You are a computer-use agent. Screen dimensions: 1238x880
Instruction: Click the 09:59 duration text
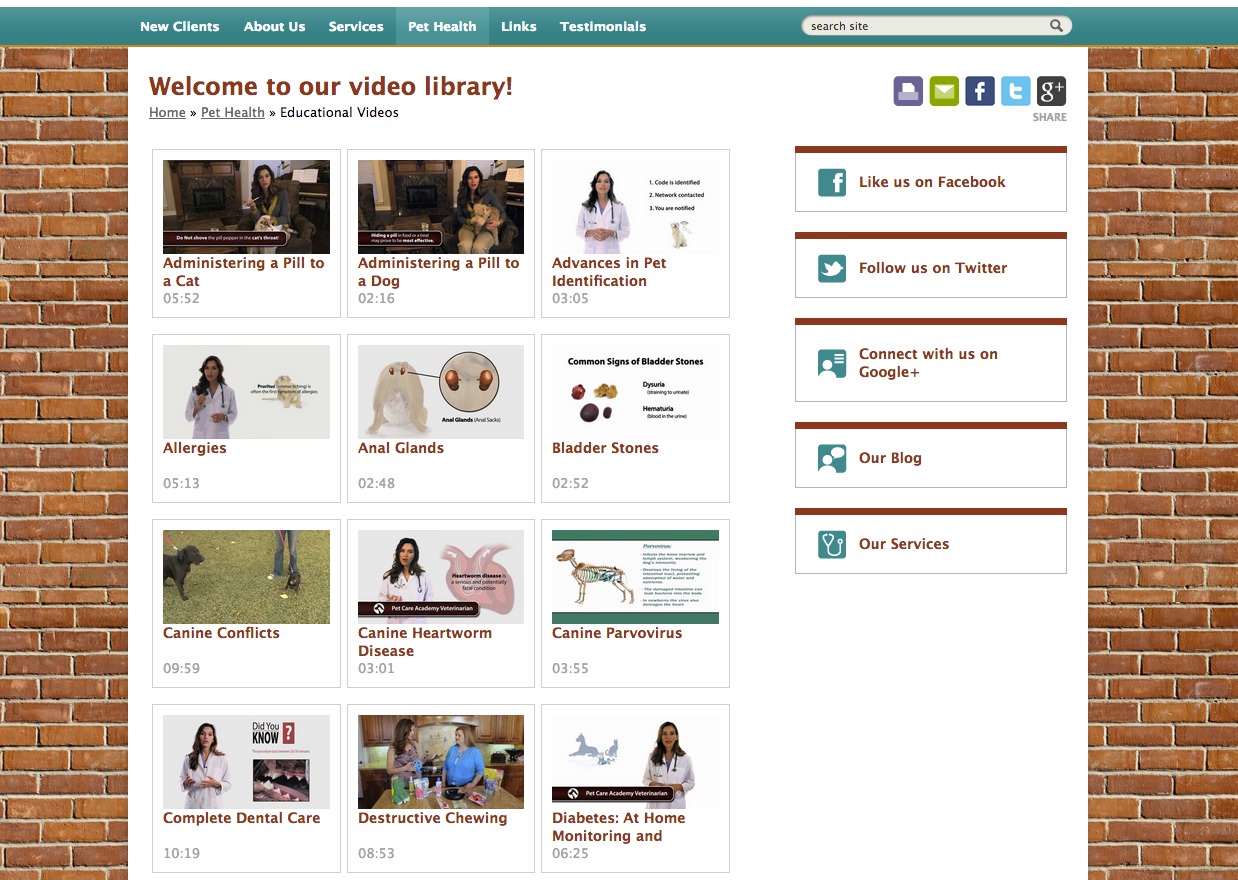pyautogui.click(x=181, y=668)
